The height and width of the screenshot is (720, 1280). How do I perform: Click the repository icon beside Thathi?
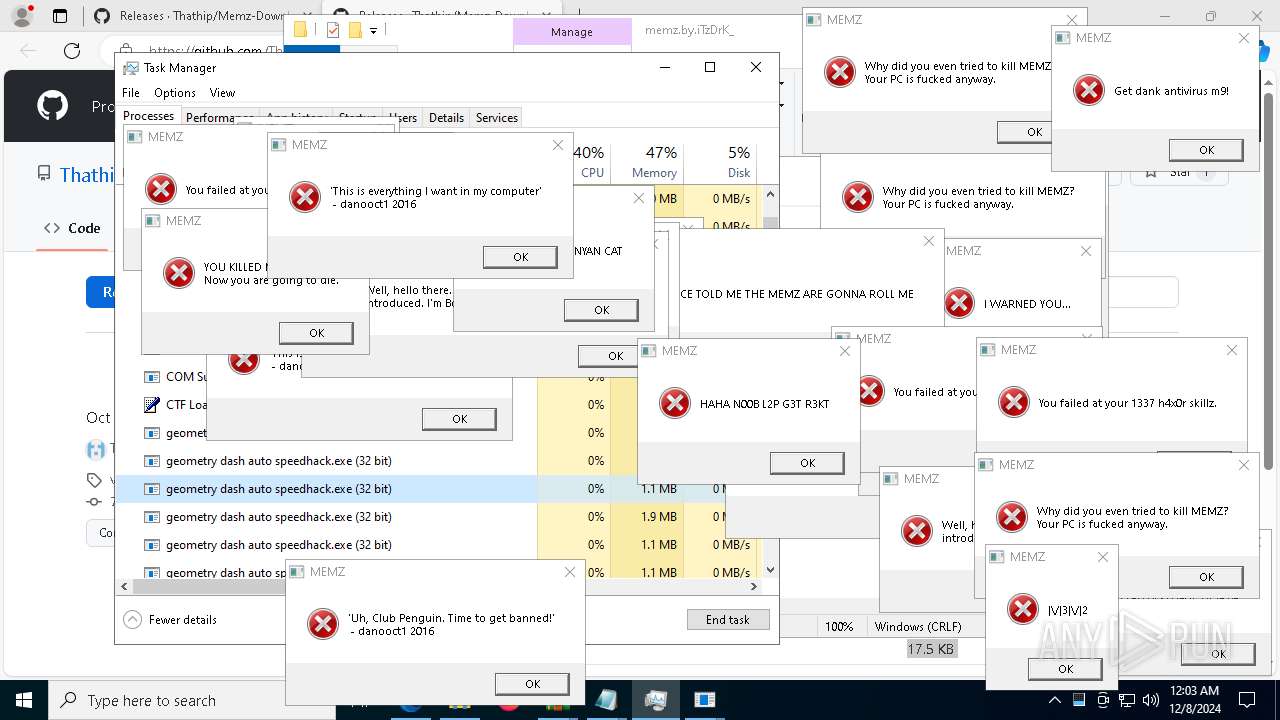click(44, 174)
